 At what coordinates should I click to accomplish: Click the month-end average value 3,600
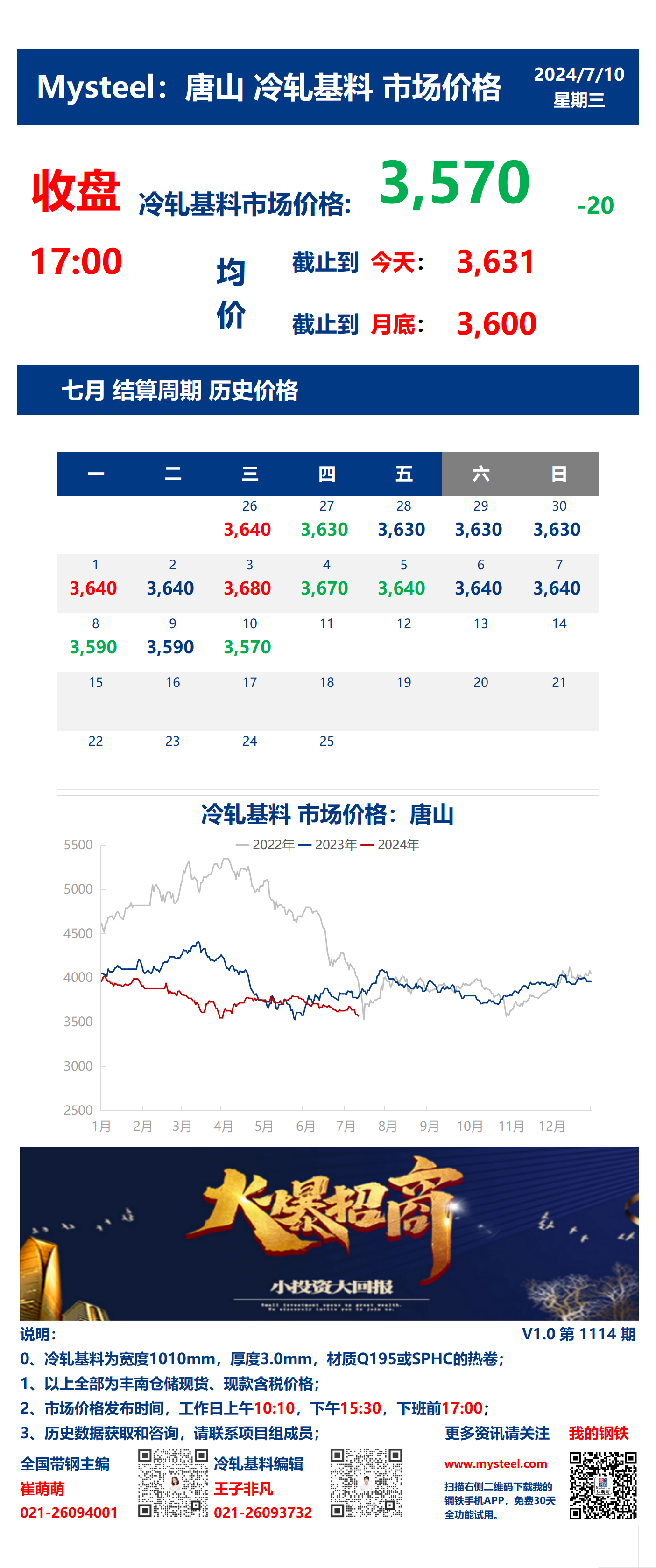[x=496, y=324]
